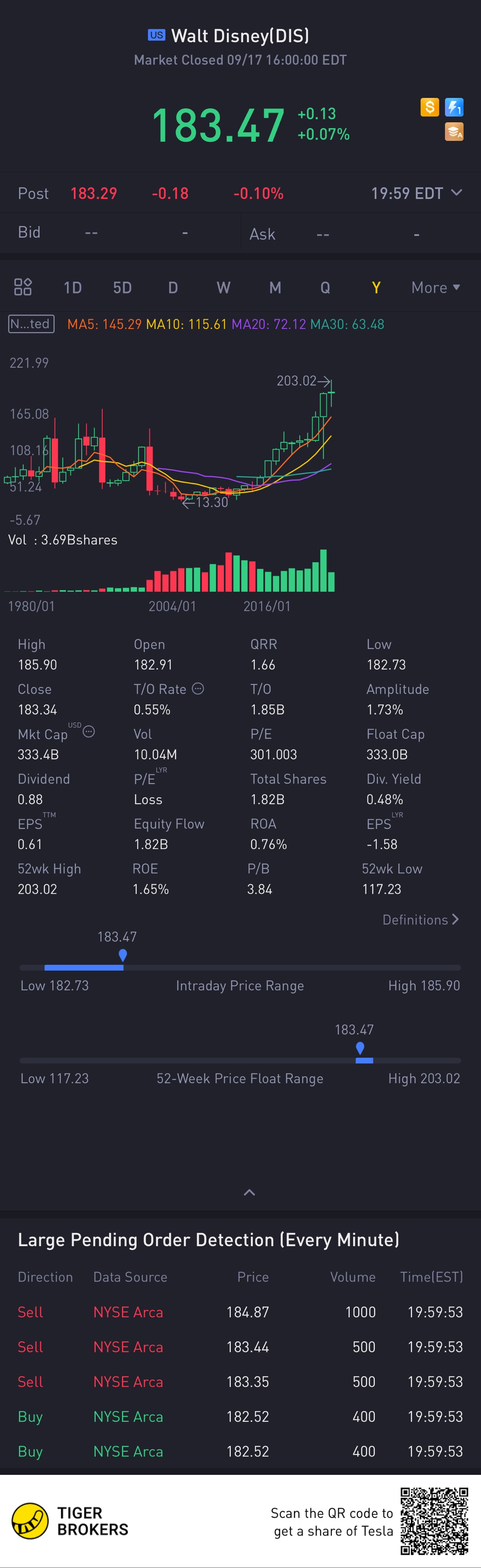Tap the 52-Week Price Float Range marker

point(360,1048)
